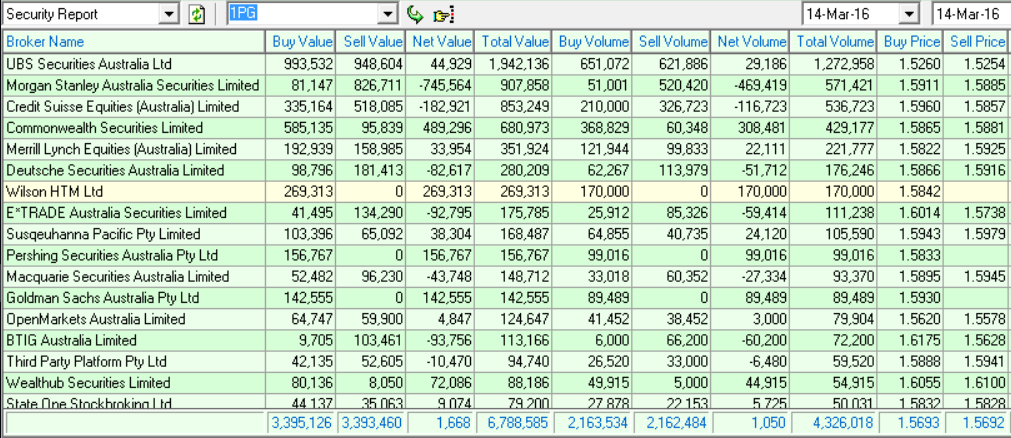
Task: Click the green refresh report icon
Action: 196,14
